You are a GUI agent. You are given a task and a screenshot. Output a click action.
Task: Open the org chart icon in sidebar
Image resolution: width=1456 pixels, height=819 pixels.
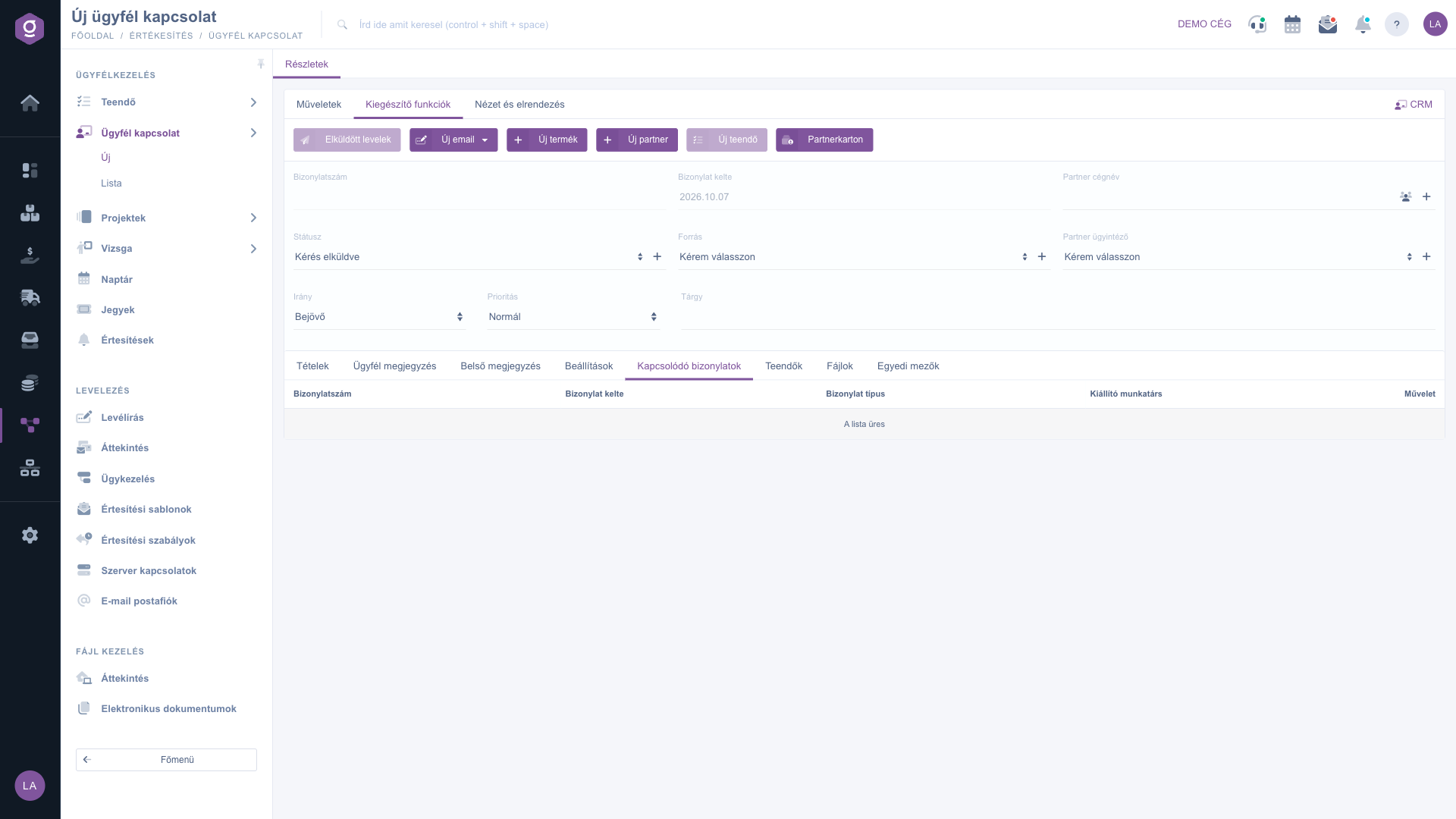click(30, 468)
